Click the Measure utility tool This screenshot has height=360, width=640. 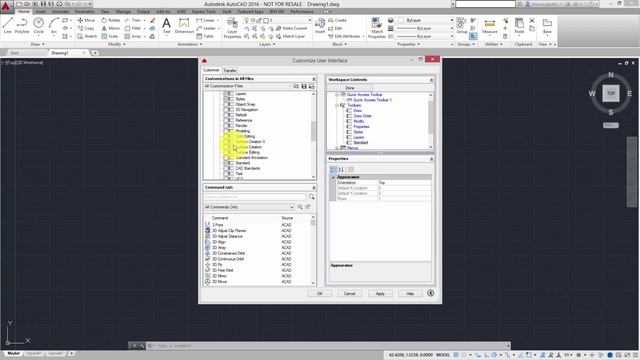point(489,26)
